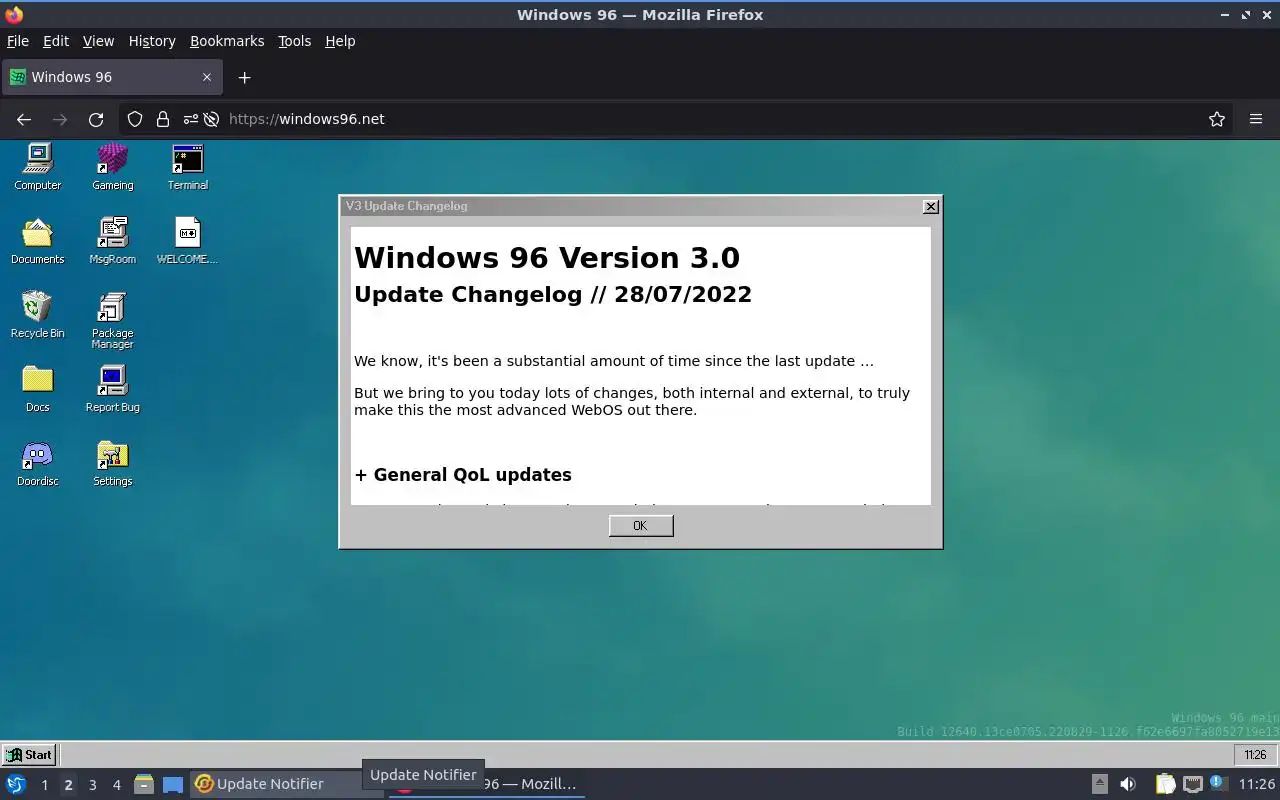Open the View menu
This screenshot has height=800, width=1280.
98,41
